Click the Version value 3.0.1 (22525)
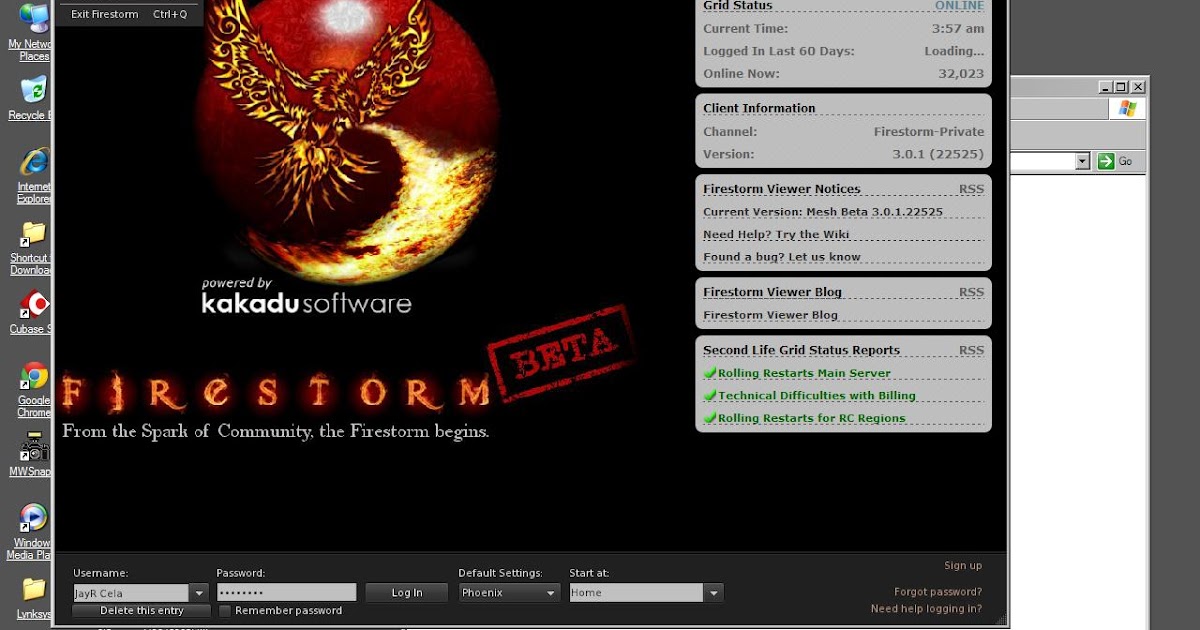The width and height of the screenshot is (1200, 630). tap(938, 154)
